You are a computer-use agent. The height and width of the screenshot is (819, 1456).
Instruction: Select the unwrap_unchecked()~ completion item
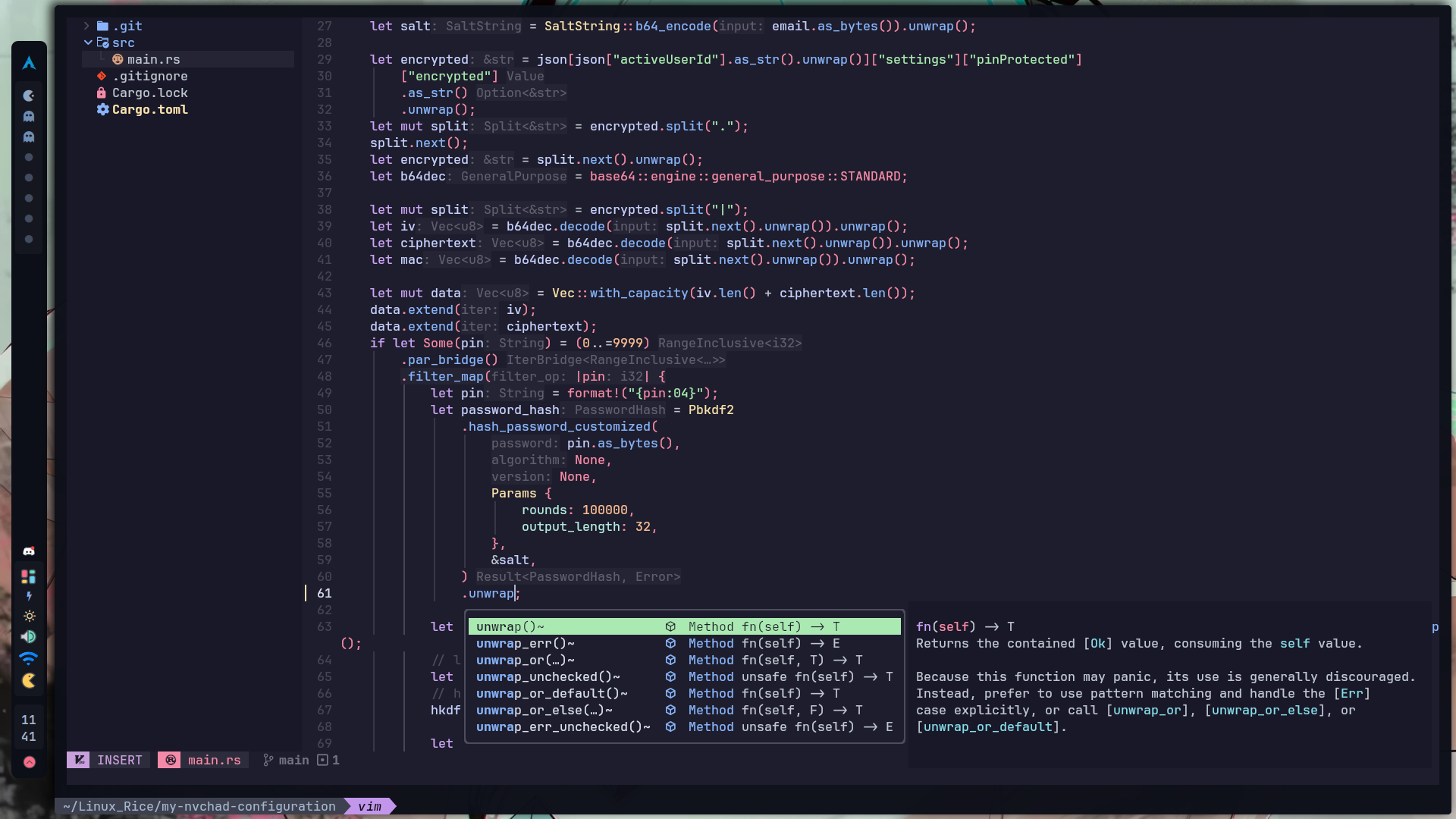click(x=684, y=676)
